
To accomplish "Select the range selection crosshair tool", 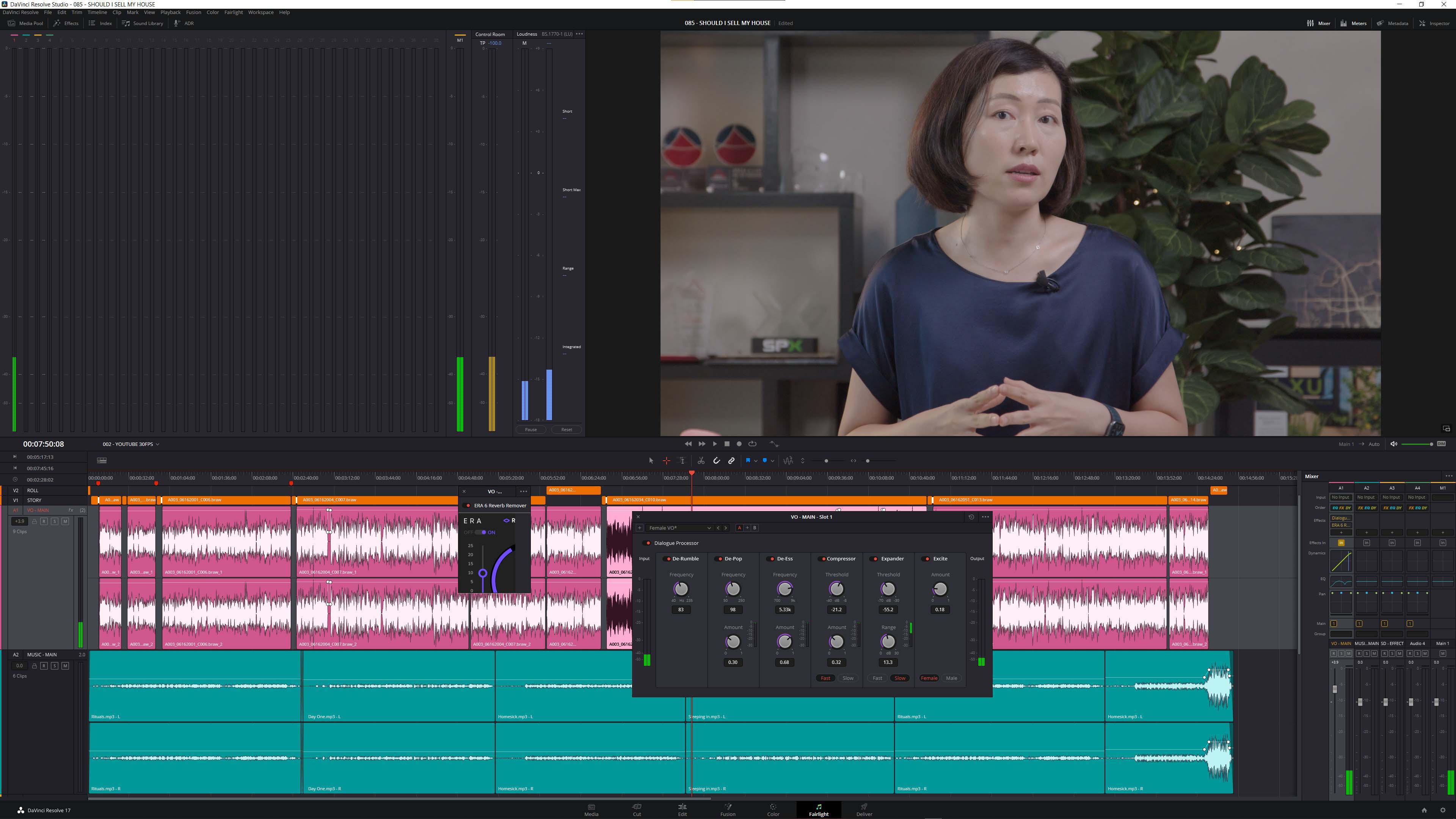I will click(667, 461).
